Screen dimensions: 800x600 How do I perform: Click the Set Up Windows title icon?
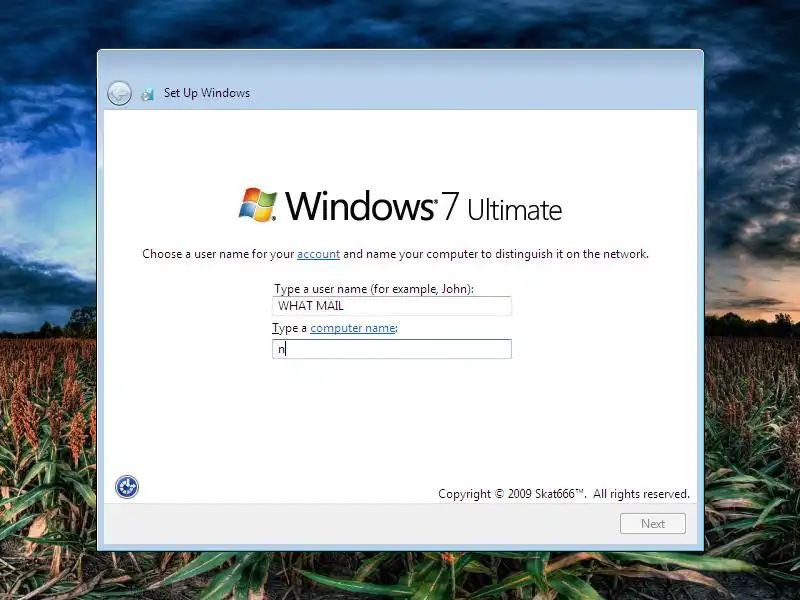[147, 94]
